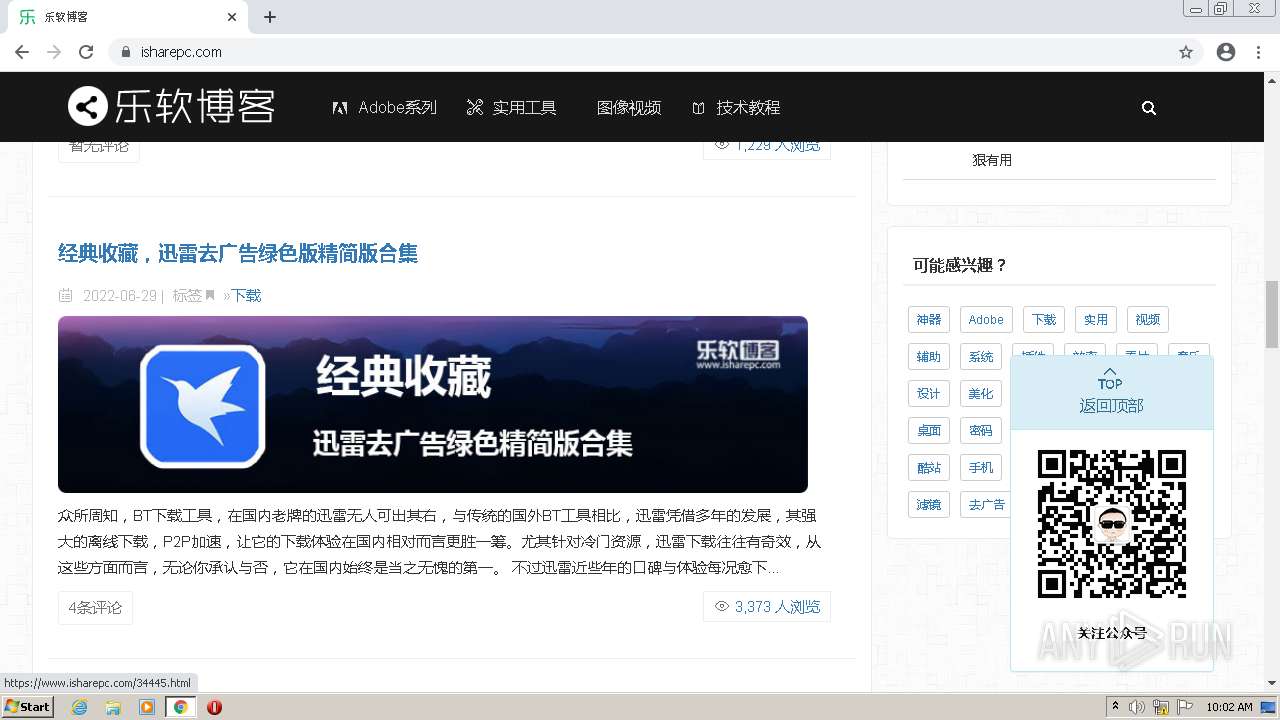Bookmark this page with the star icon

click(1186, 52)
